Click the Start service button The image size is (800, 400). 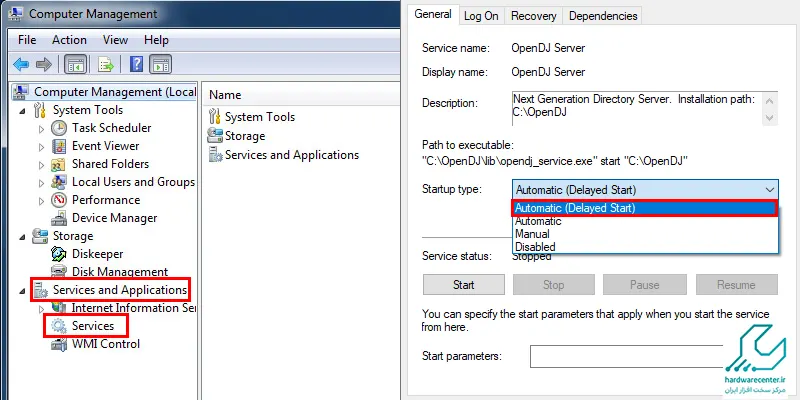tap(464, 285)
